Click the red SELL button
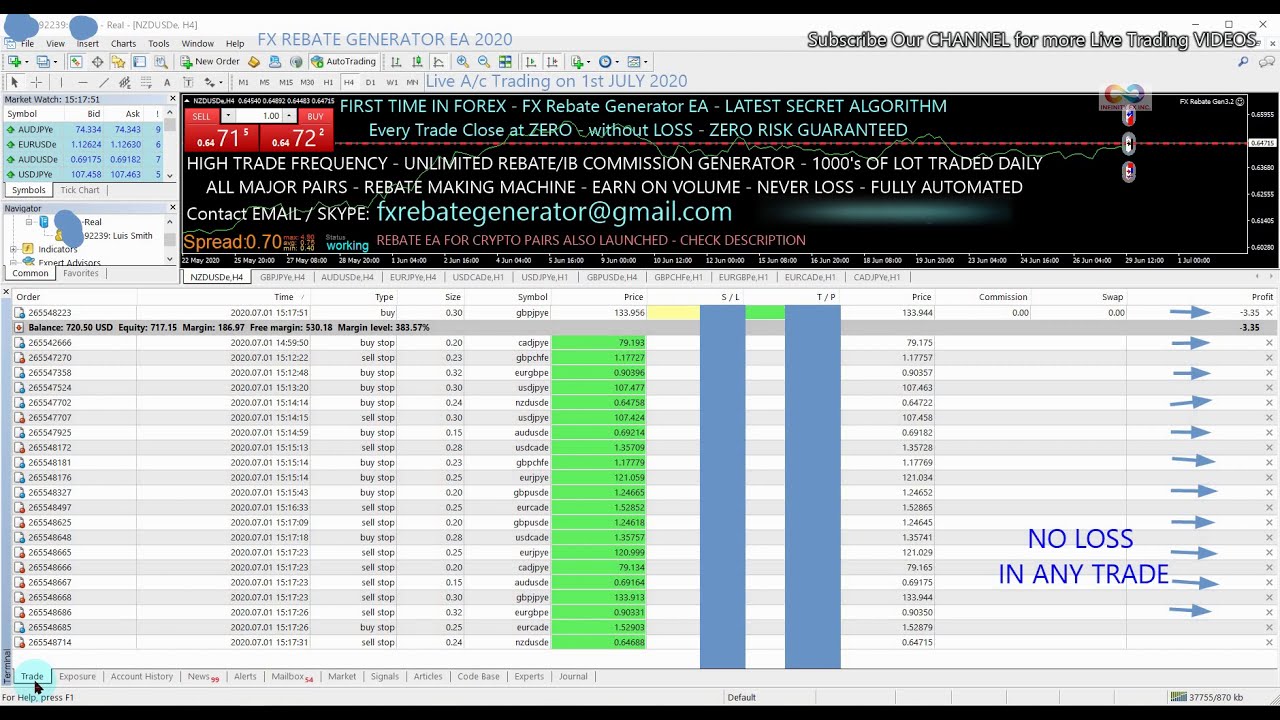 point(201,116)
